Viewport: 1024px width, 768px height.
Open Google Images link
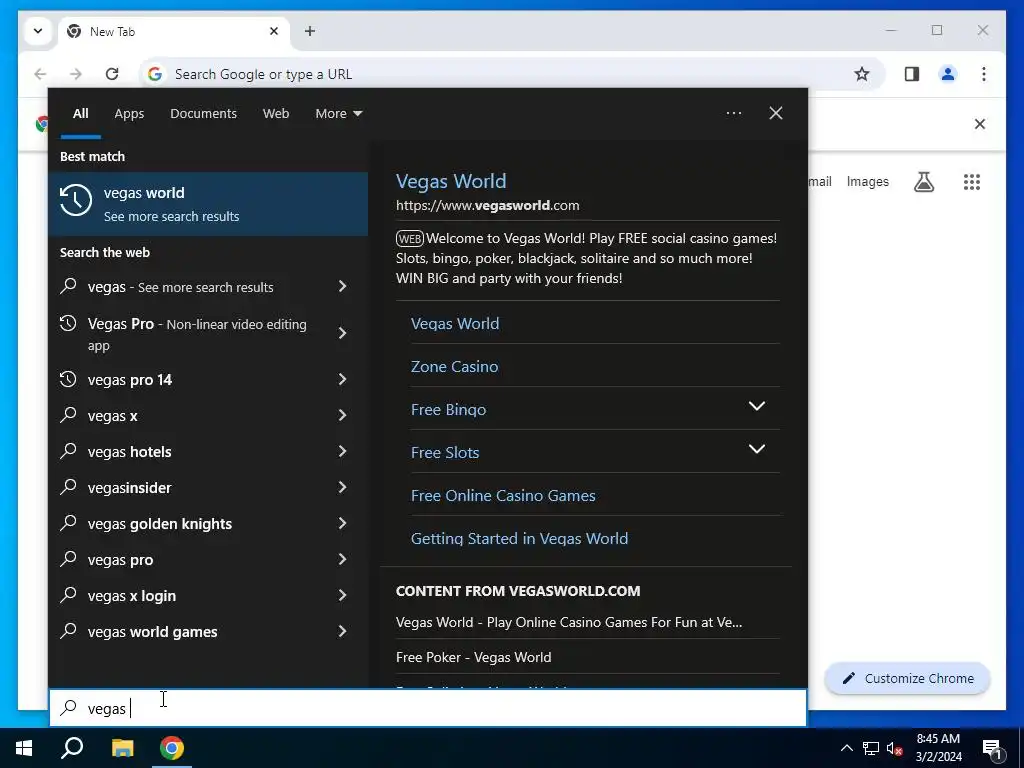click(867, 182)
